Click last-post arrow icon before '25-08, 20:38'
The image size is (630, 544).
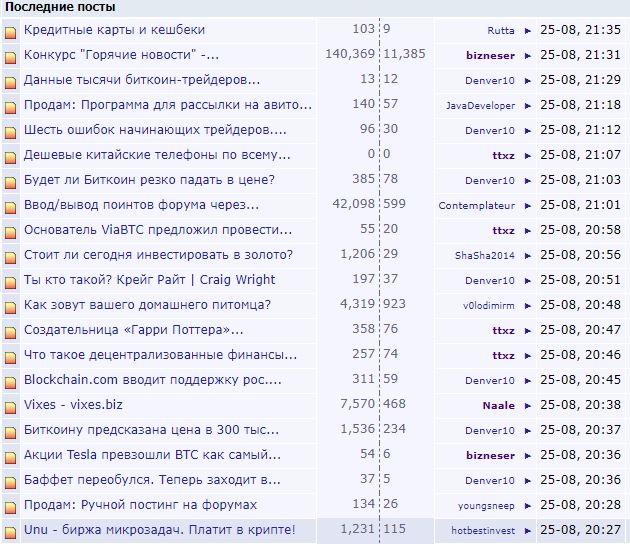pyautogui.click(x=528, y=406)
